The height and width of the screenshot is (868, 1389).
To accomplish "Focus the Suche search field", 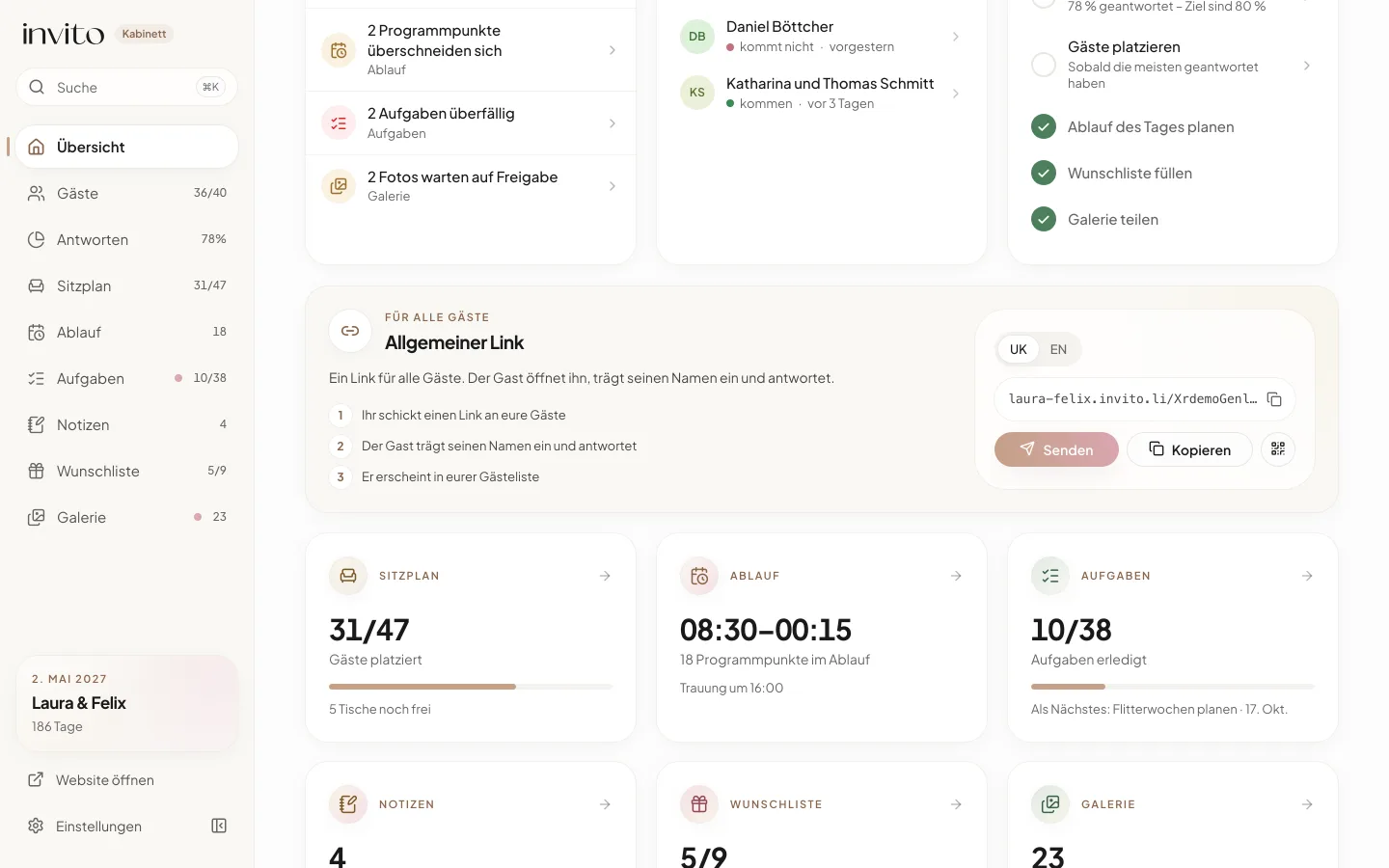I will (x=127, y=88).
